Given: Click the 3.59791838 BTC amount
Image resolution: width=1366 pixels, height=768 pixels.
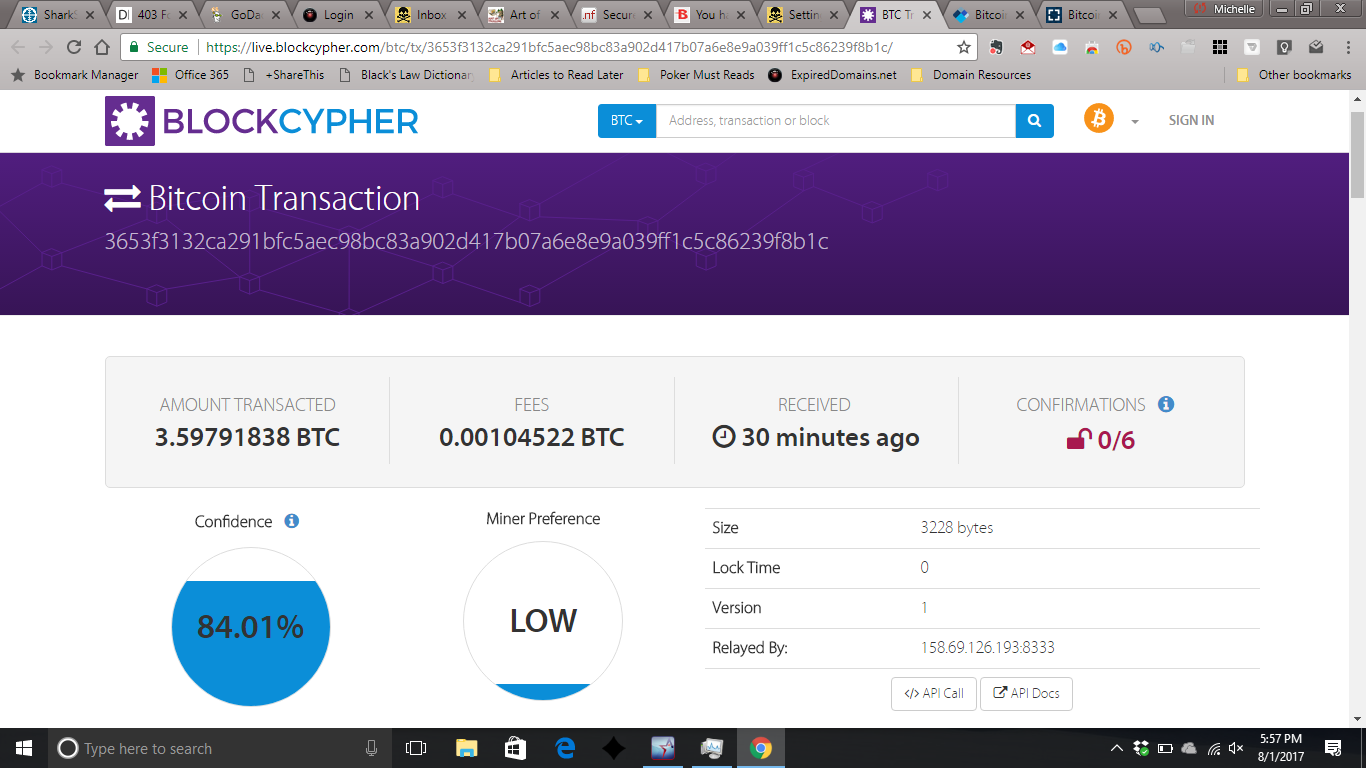Looking at the screenshot, I should click(247, 437).
